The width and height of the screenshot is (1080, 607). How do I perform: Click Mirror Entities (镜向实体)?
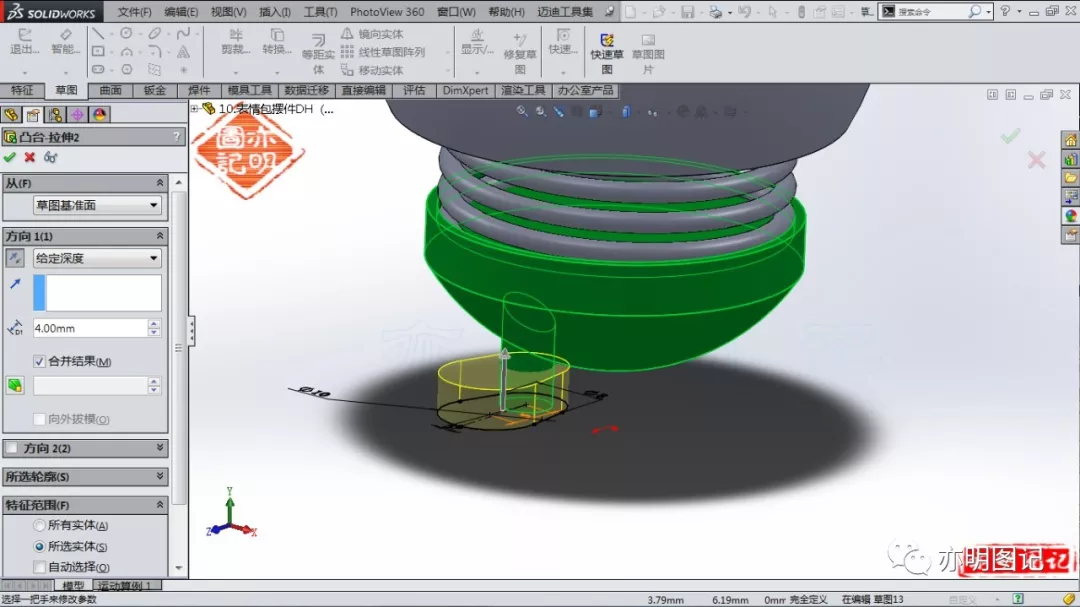tap(373, 34)
